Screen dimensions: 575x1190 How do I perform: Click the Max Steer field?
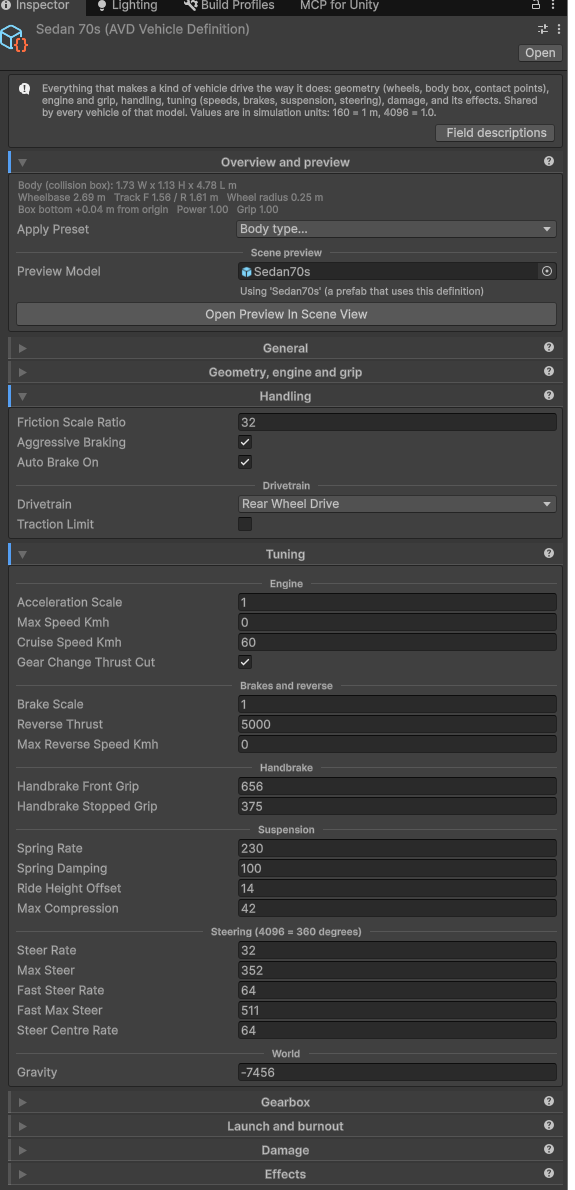click(x=397, y=971)
